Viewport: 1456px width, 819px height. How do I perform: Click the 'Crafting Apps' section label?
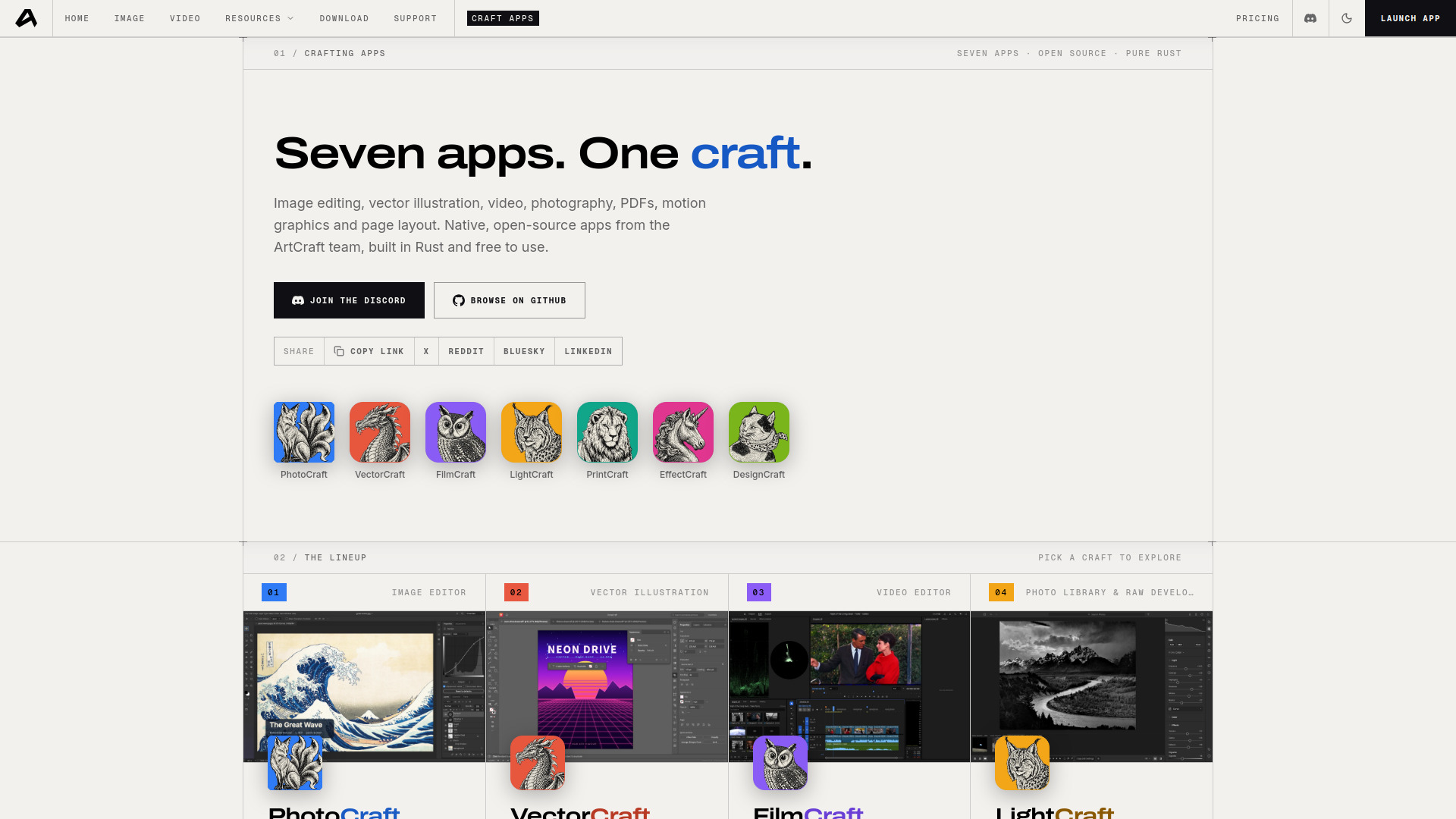coord(345,53)
